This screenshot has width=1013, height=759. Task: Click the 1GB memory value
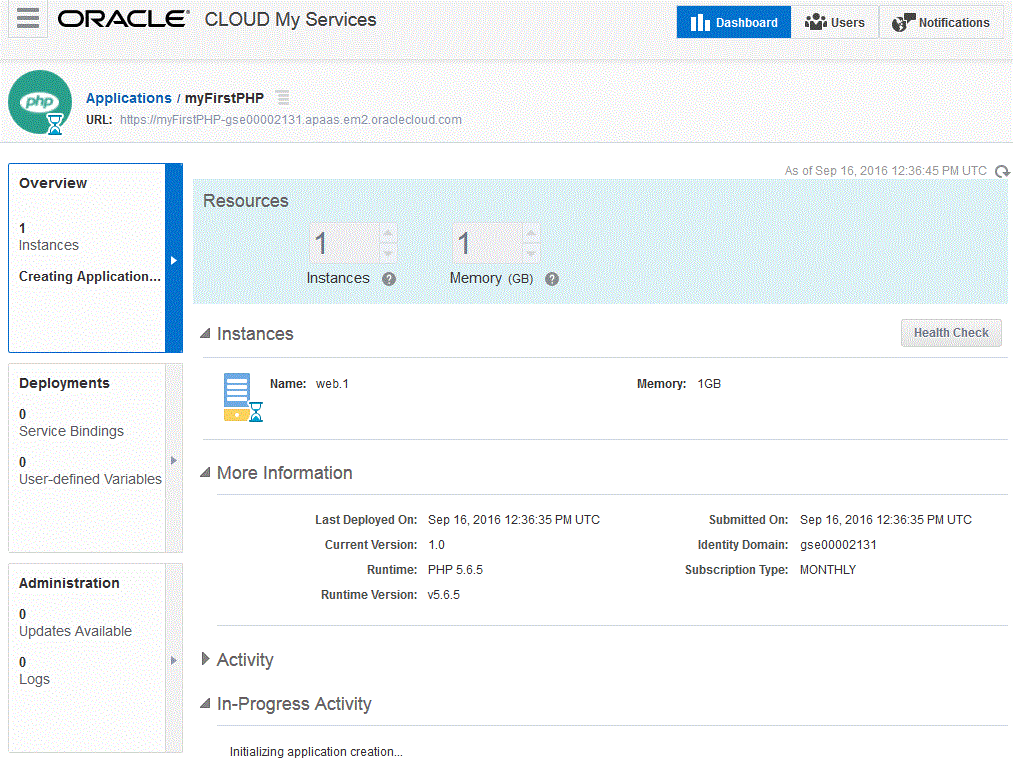709,384
